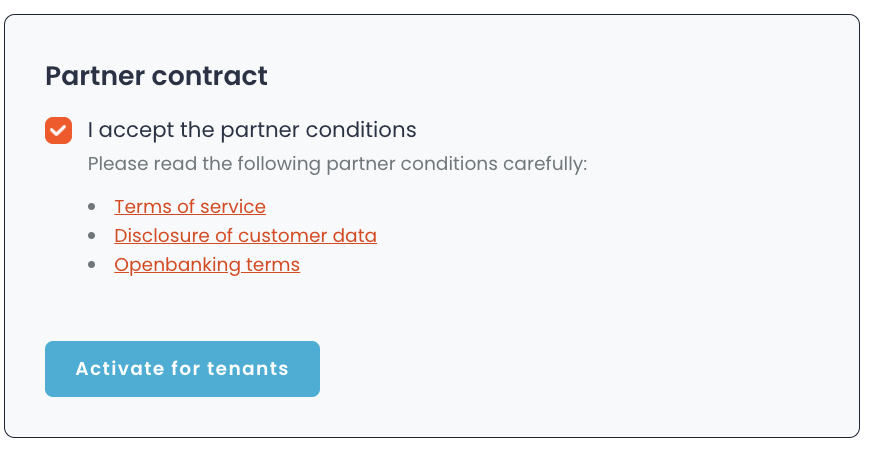Toggle acceptance of the partner conditions
The image size is (874, 452).
pos(59,130)
